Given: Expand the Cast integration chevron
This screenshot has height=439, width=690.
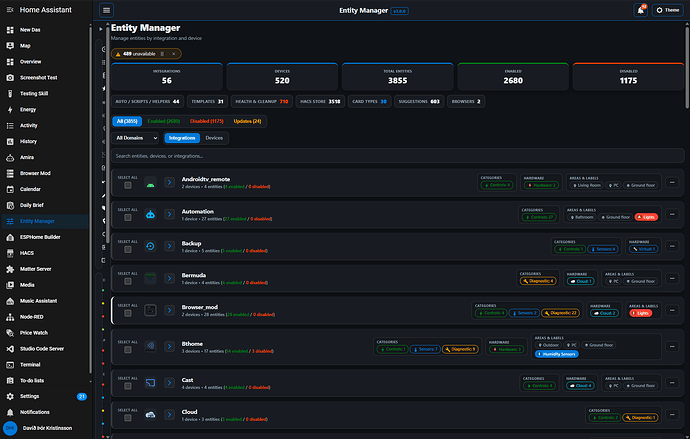Looking at the screenshot, I should [169, 383].
